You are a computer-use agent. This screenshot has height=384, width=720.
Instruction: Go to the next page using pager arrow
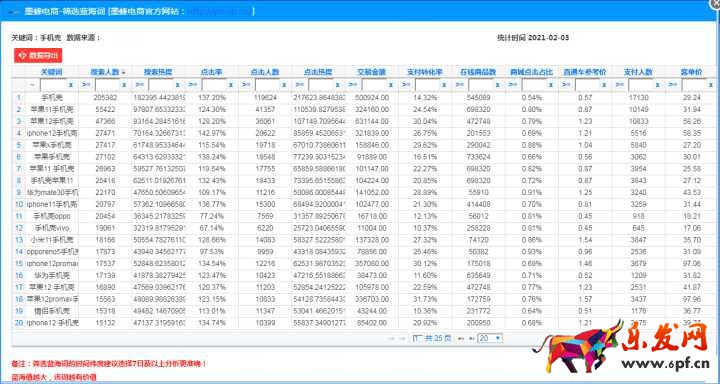(x=460, y=339)
